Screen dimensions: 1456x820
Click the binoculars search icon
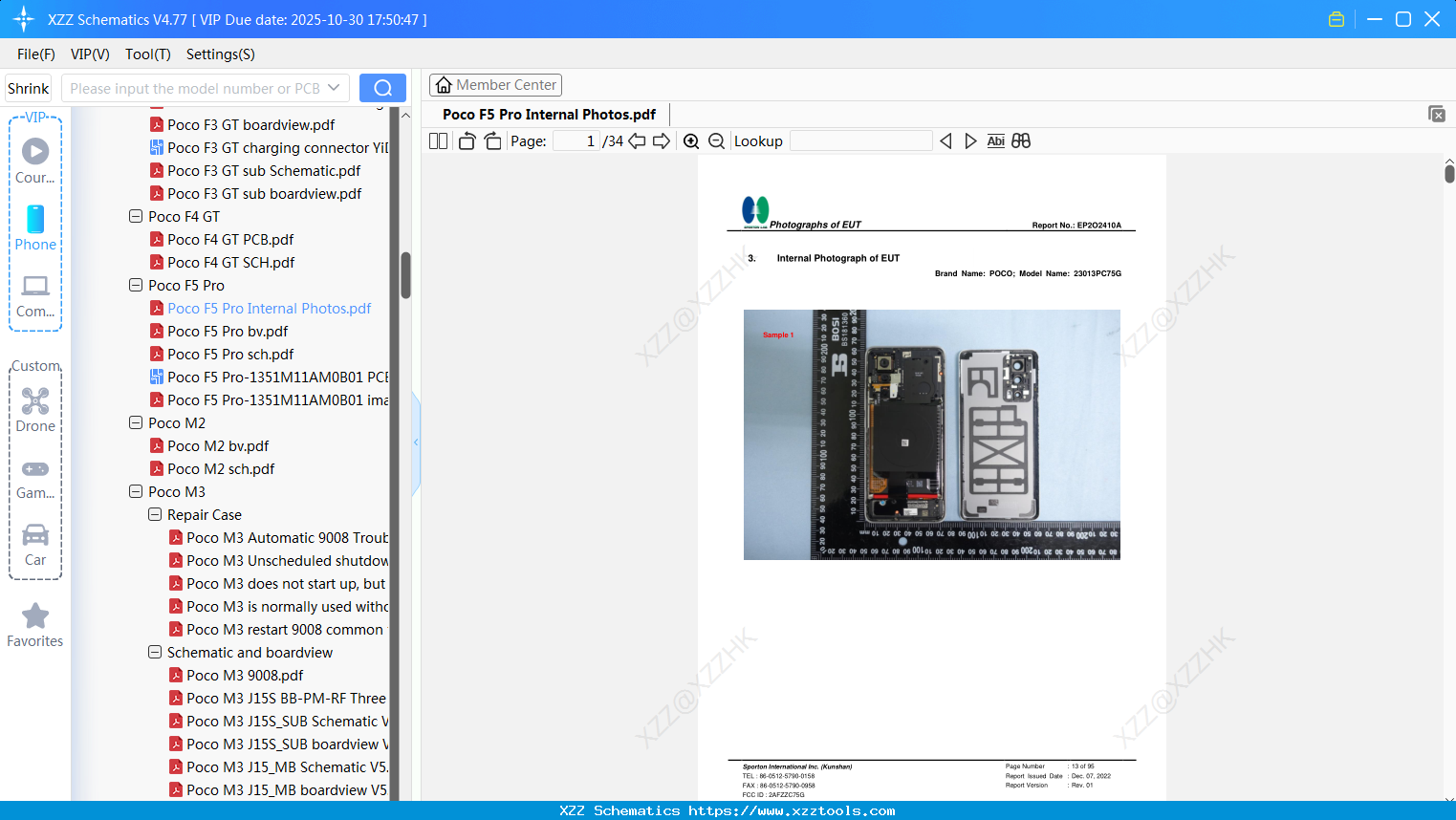pos(1021,141)
